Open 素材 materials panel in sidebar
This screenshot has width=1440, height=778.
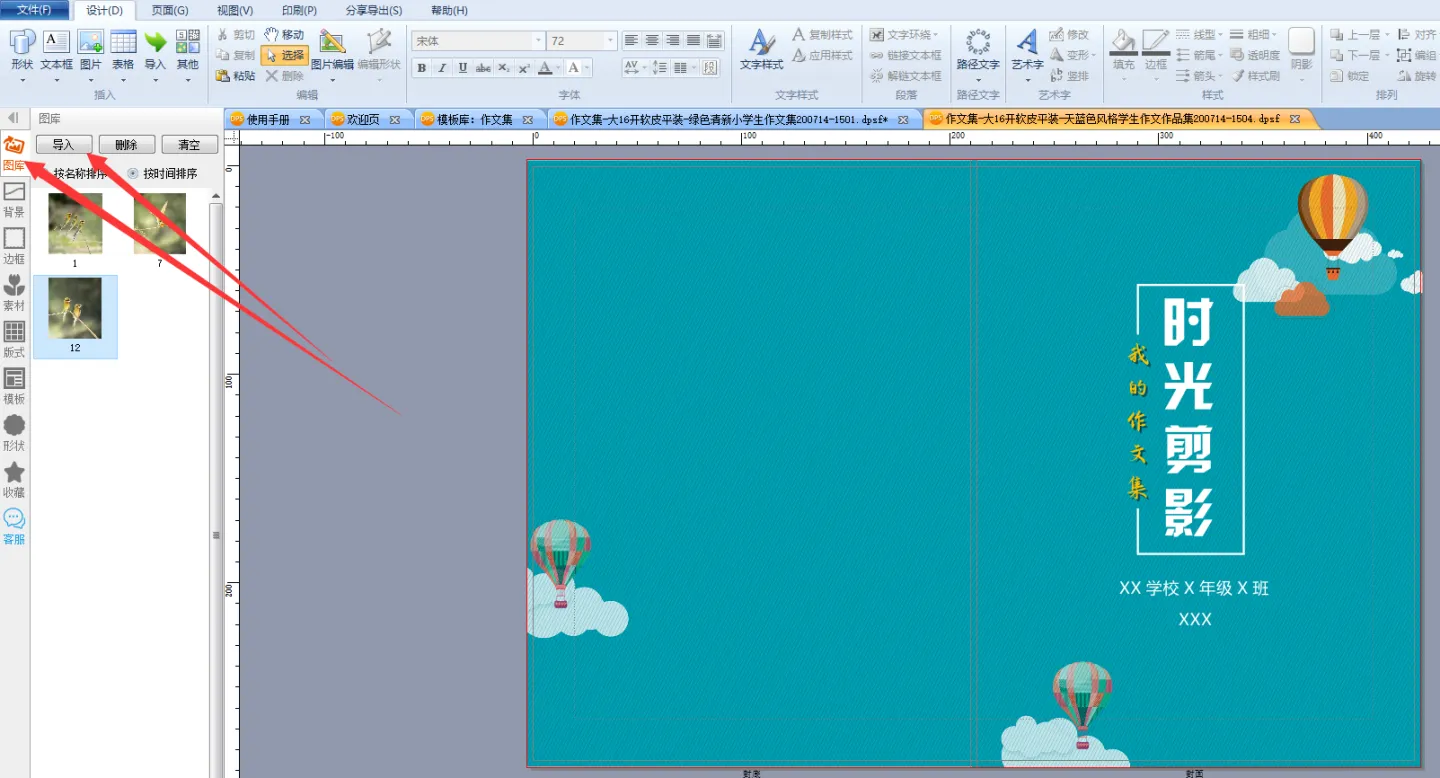(x=14, y=293)
